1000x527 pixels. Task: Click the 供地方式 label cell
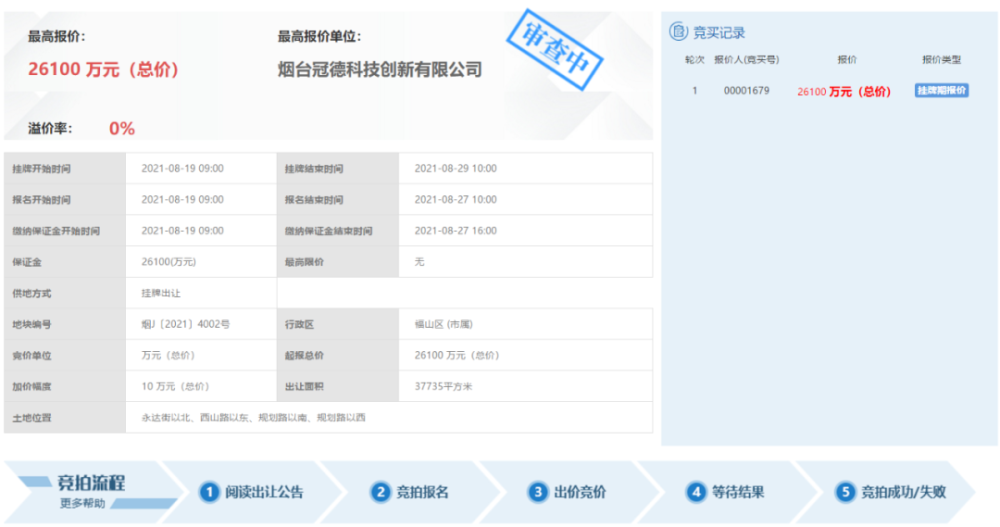65,293
